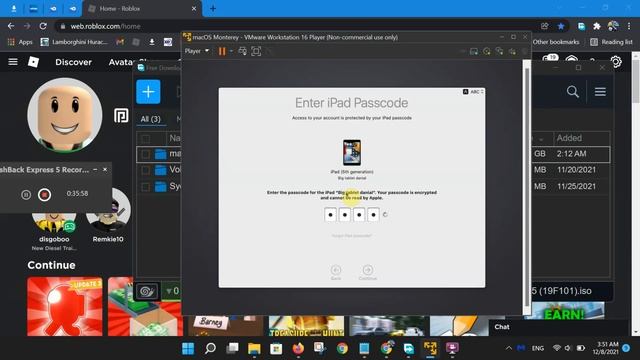Launch Firefox from taskbar
The image size is (640, 360).
(x=298, y=349)
